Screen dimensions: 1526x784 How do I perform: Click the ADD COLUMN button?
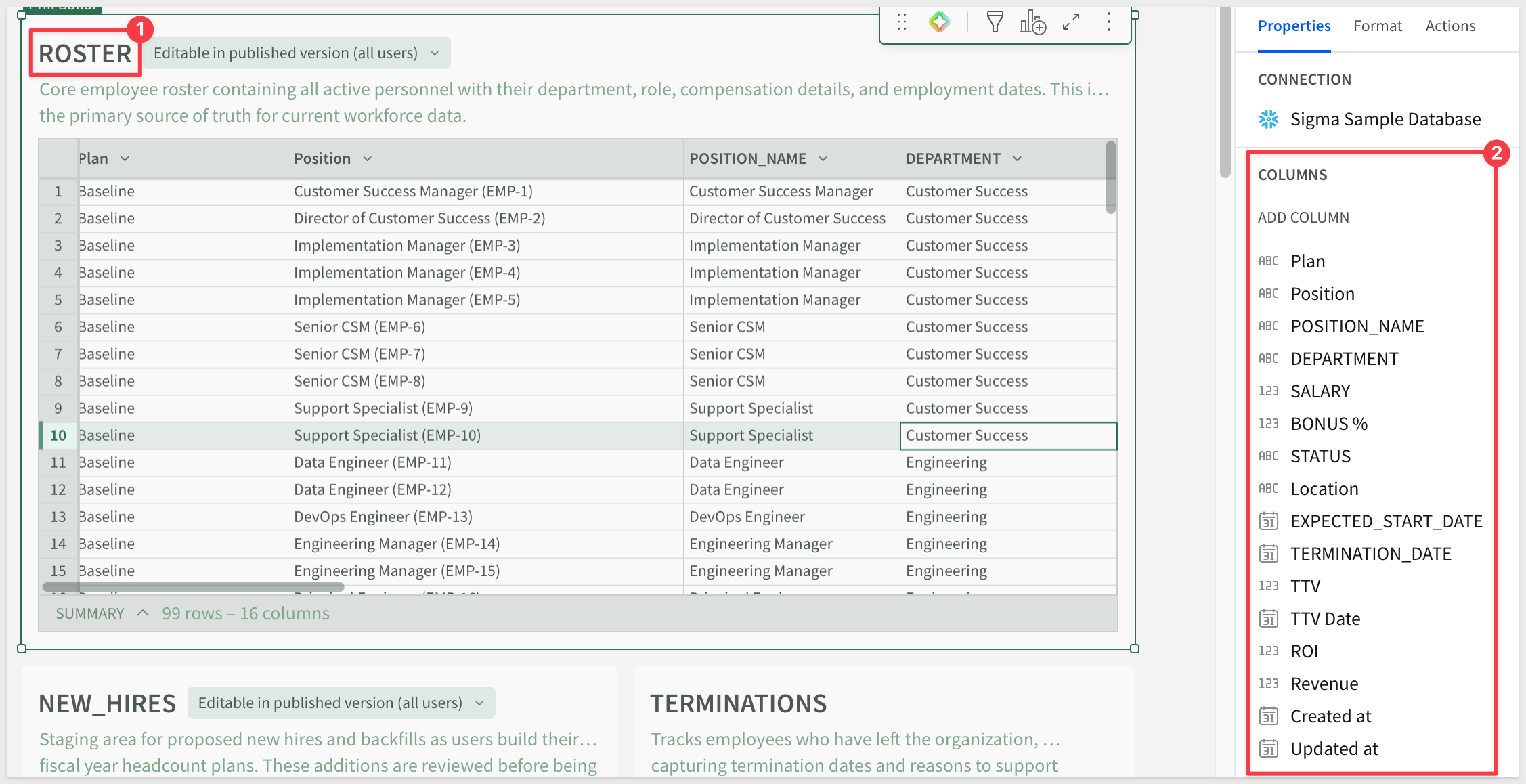point(1303,218)
